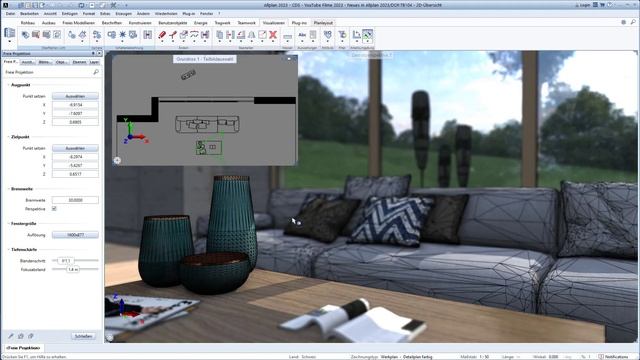Click the Abc text icon in ribbon

click(302, 35)
